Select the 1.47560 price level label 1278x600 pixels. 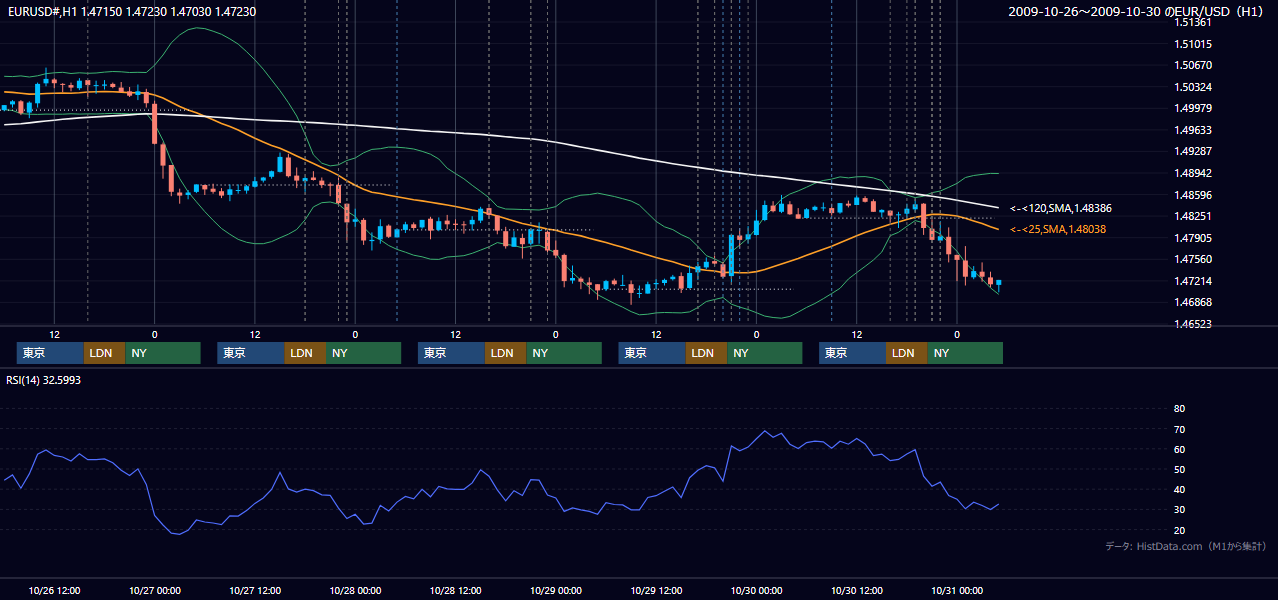click(1193, 259)
